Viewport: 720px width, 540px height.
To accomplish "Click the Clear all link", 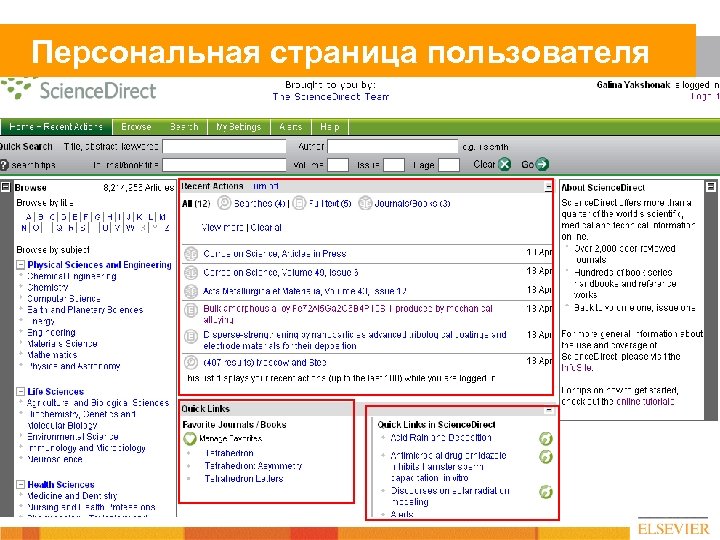I will (x=266, y=227).
